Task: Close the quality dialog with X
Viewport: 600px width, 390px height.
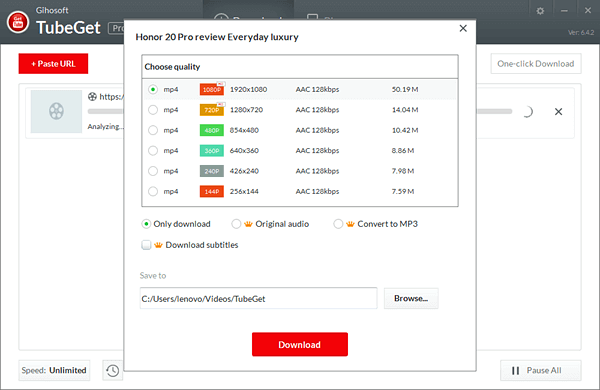Action: click(463, 28)
